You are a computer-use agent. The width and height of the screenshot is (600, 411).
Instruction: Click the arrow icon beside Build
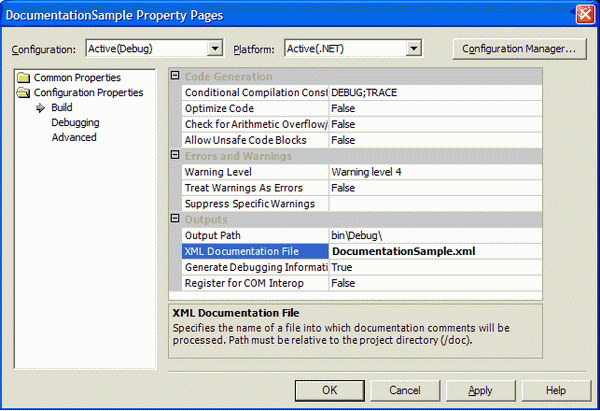point(42,108)
